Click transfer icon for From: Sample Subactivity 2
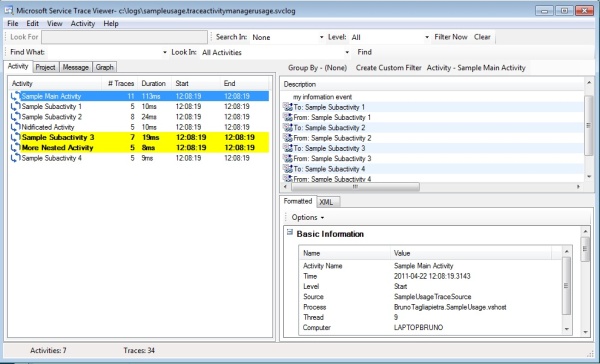 (287, 138)
